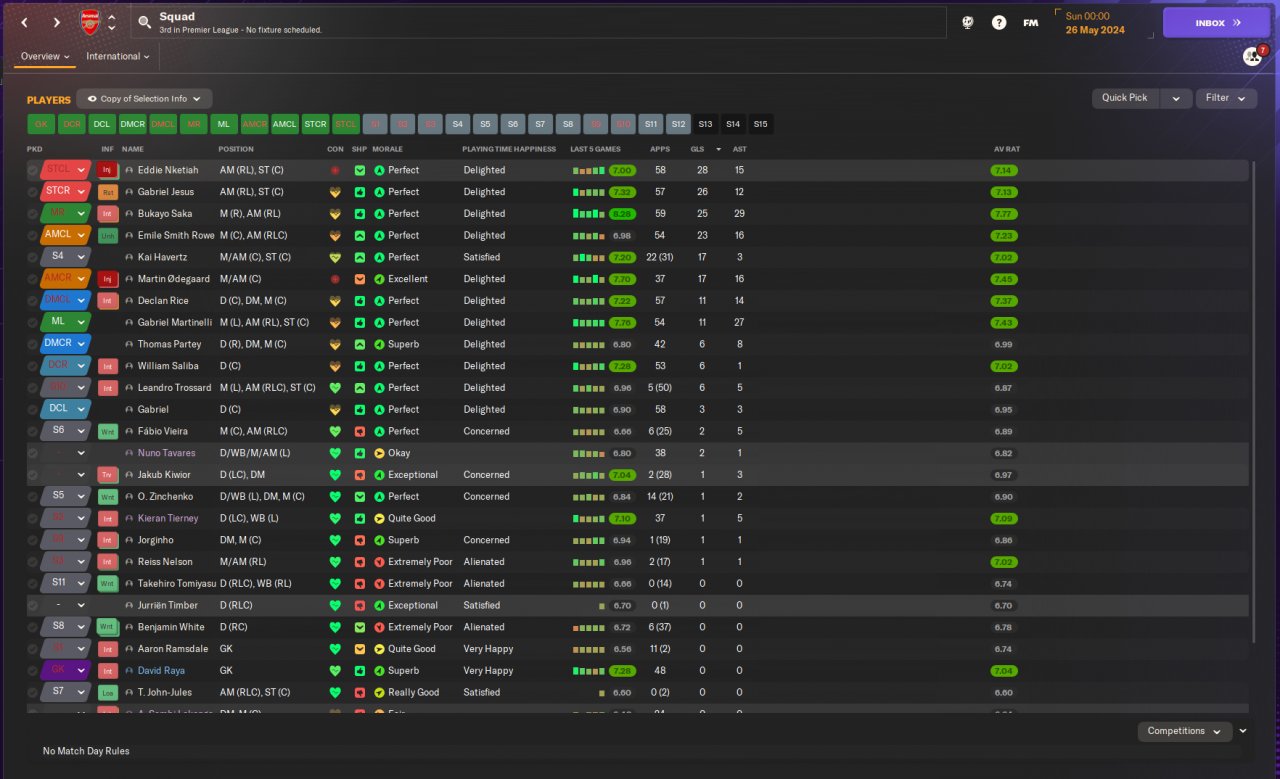Screen dimensions: 1280x779
Task: Click Emile Smith Rowe's Unh status icon
Action: click(107, 236)
